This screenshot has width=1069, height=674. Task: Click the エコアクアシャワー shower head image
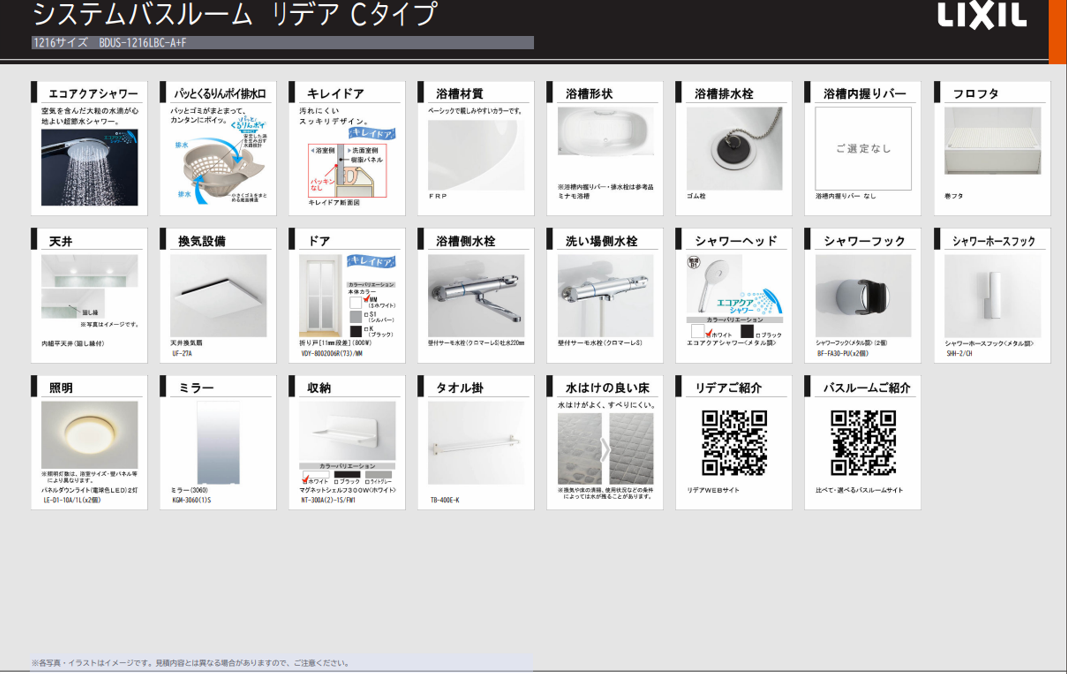coord(89,166)
